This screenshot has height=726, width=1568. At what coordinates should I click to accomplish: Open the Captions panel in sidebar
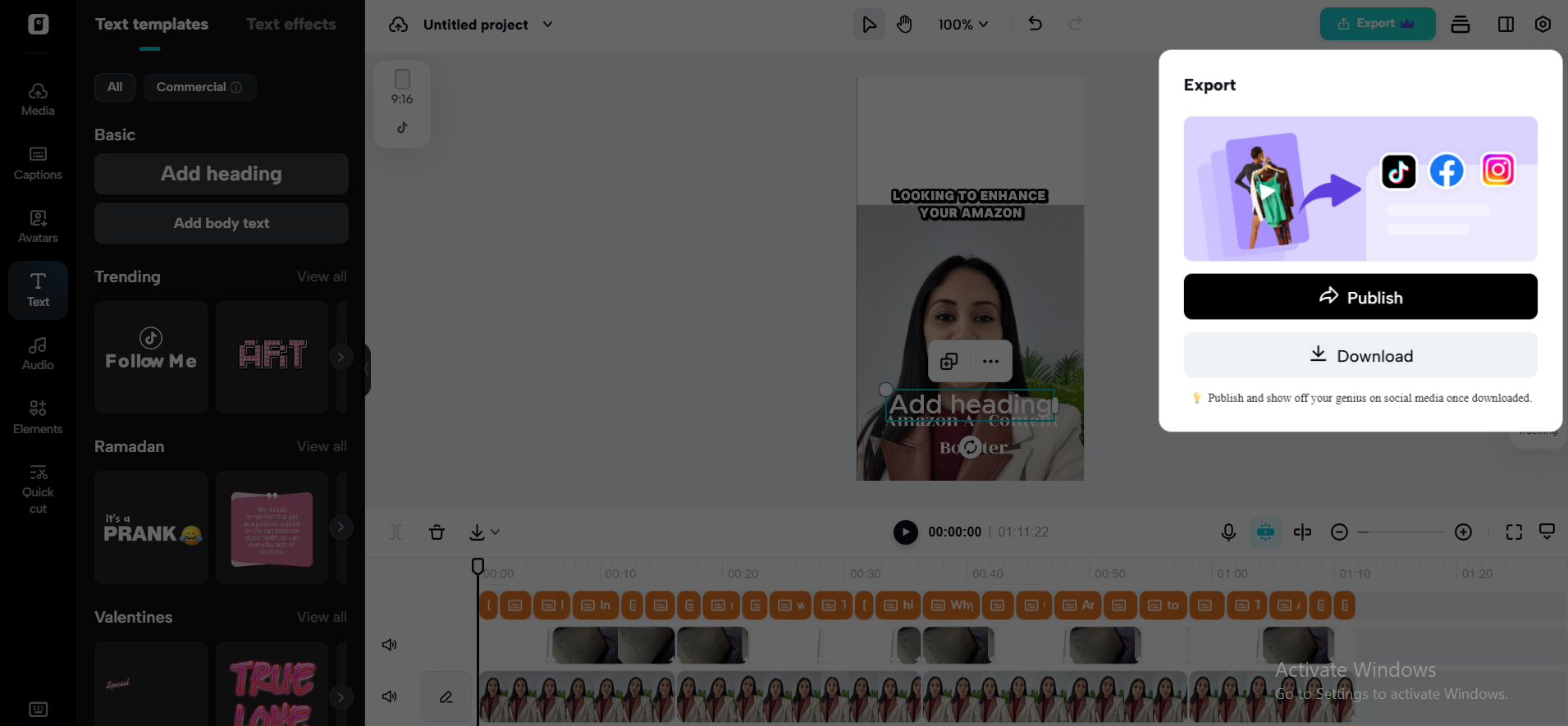38,162
